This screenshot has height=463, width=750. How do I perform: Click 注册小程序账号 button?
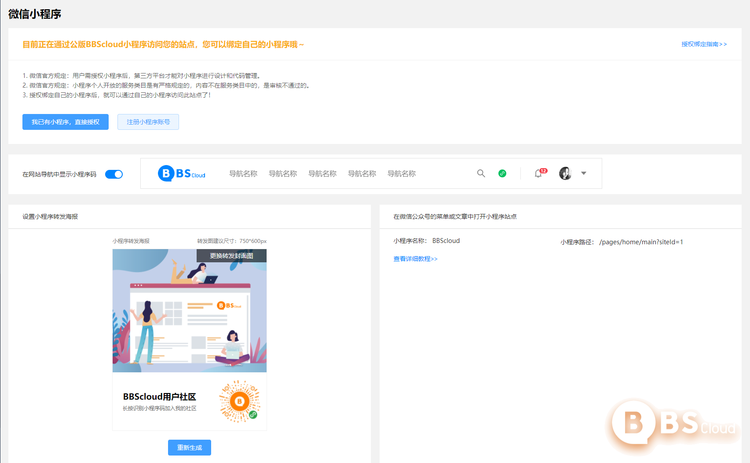[x=148, y=122]
